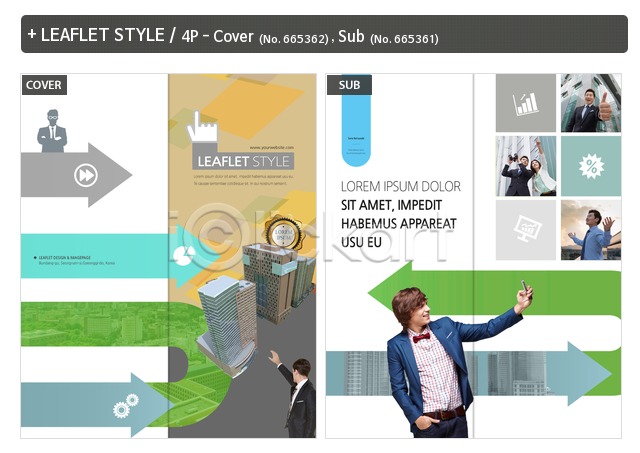
Task: Select the pointing hand cursor icon
Action: (x=202, y=127)
